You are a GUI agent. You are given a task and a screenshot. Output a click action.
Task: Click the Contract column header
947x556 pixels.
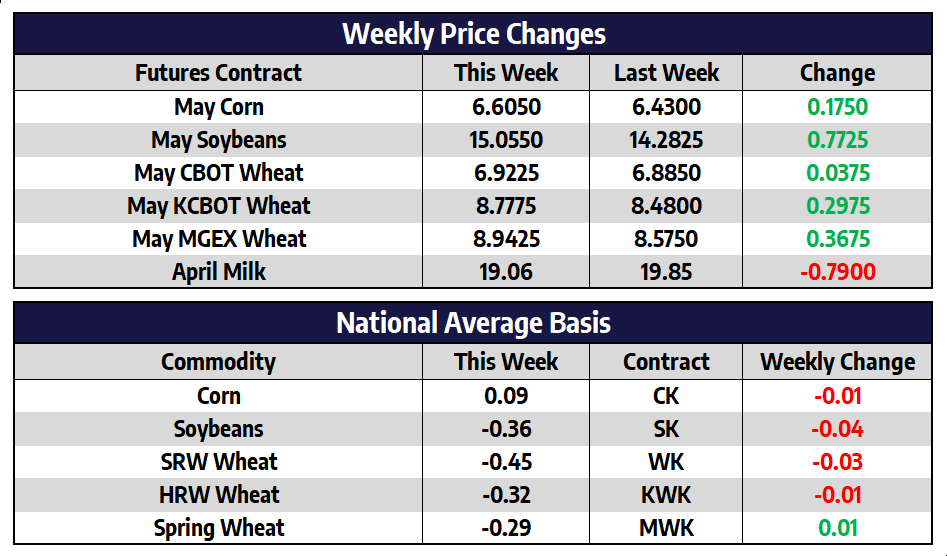(x=665, y=362)
